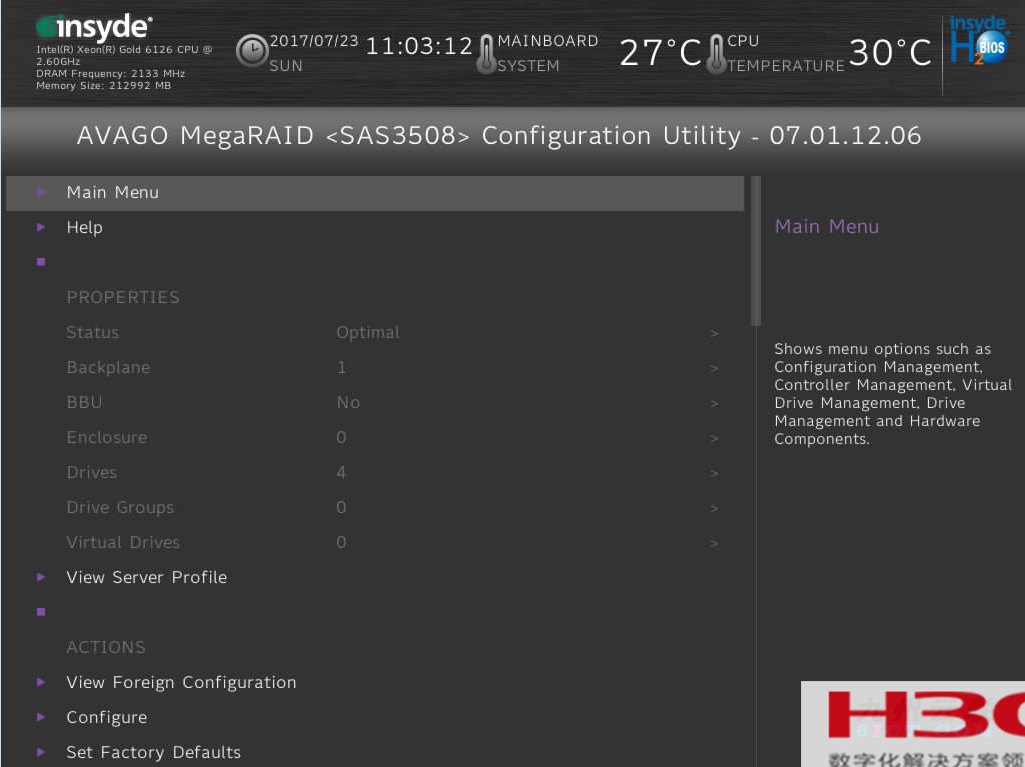Click the Drive Groups row label
The image size is (1025, 767).
pyautogui.click(x=120, y=508)
